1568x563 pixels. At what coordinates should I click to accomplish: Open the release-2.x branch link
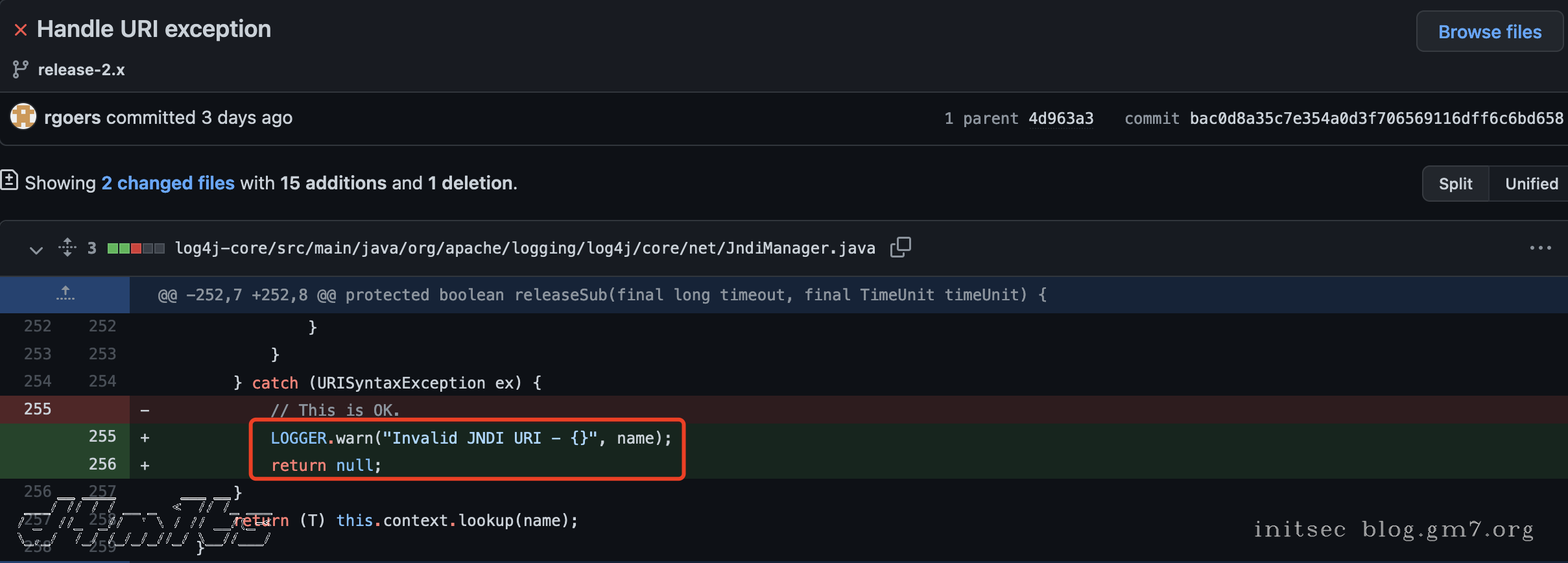[x=81, y=70]
